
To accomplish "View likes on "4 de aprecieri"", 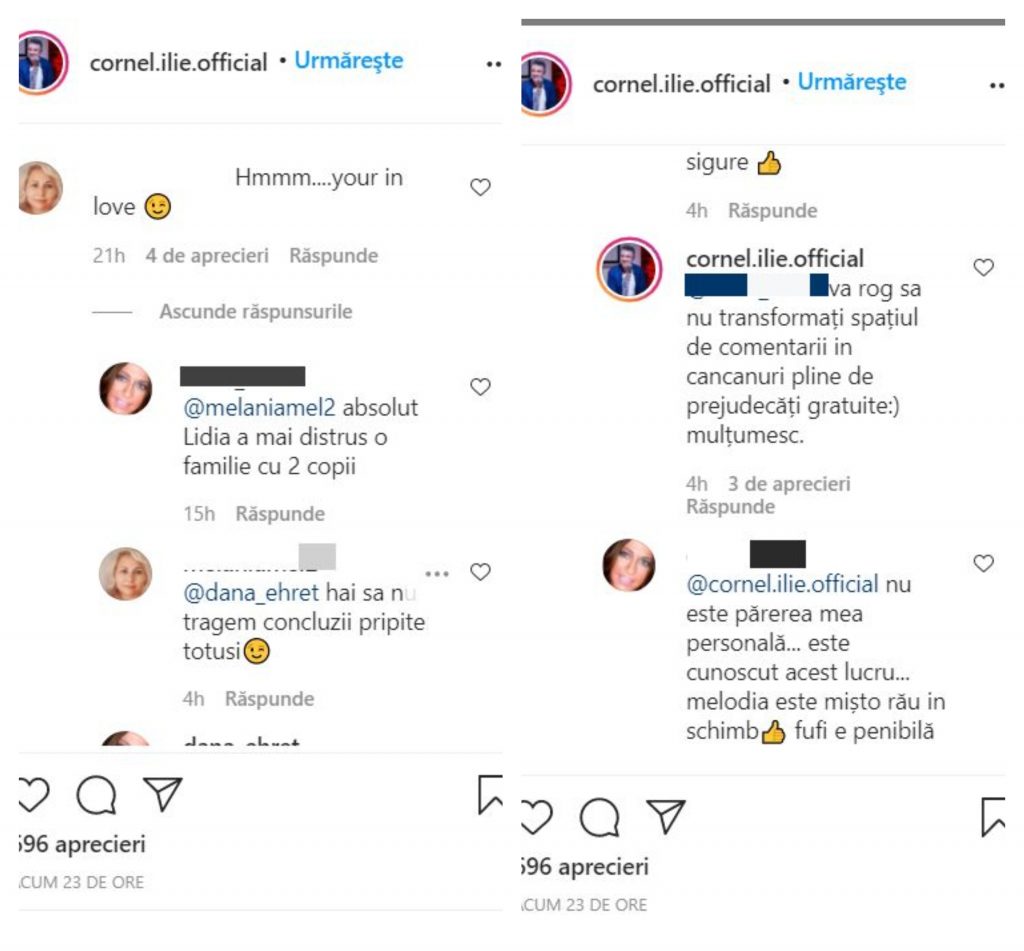I will click(x=207, y=256).
